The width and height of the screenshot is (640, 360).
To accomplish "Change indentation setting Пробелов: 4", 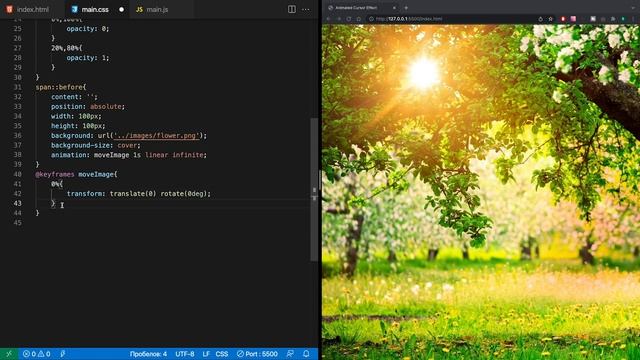I will [x=148, y=354].
